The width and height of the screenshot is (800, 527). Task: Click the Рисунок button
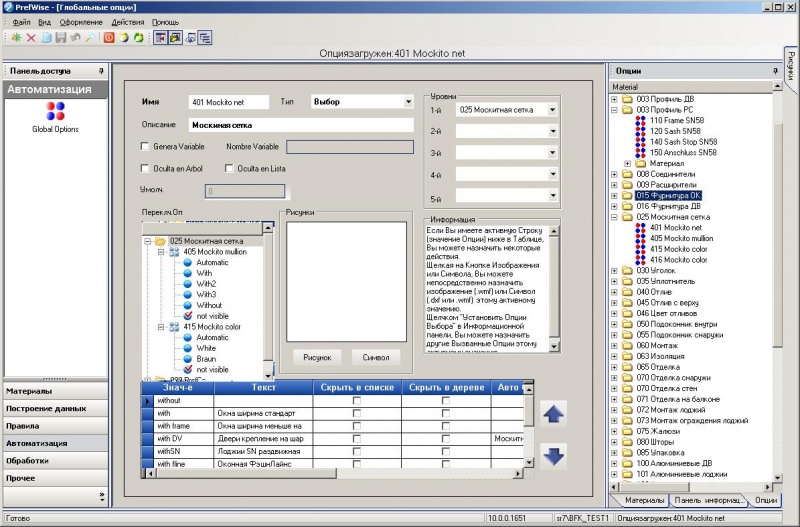click(317, 357)
